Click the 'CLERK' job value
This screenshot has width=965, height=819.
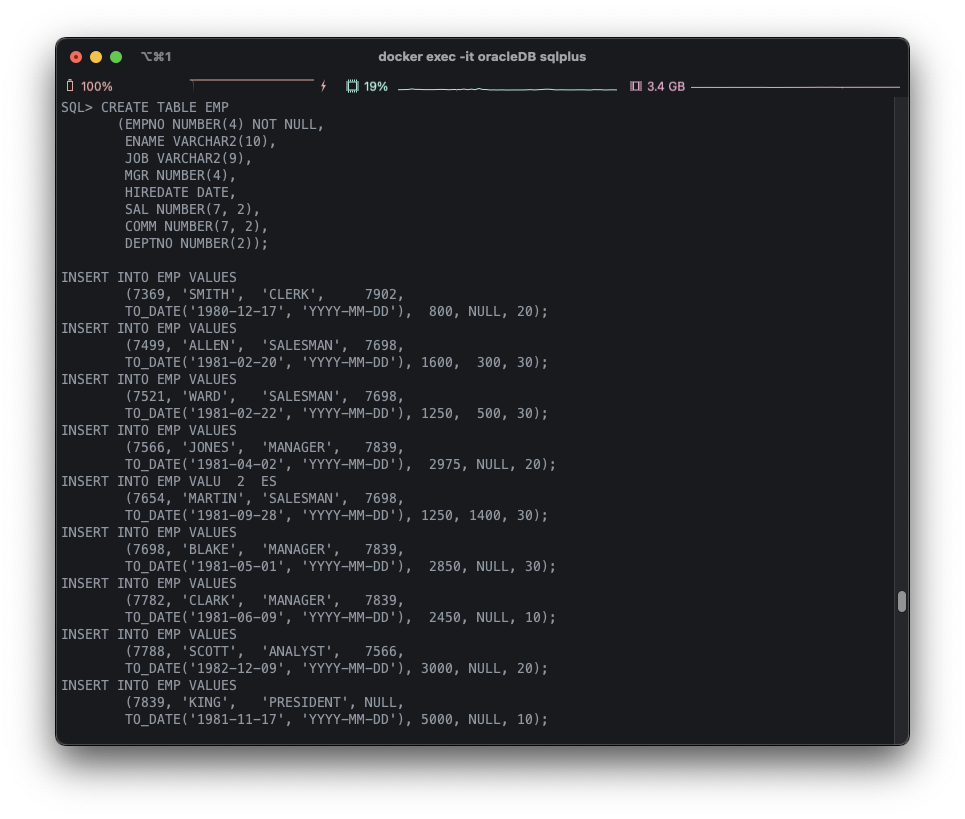pyautogui.click(x=292, y=294)
